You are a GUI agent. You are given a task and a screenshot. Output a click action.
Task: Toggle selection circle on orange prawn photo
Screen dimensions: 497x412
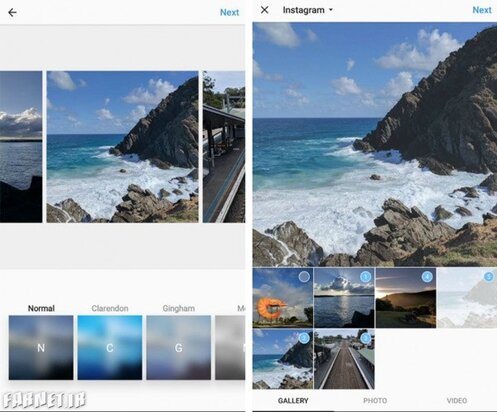pos(304,277)
